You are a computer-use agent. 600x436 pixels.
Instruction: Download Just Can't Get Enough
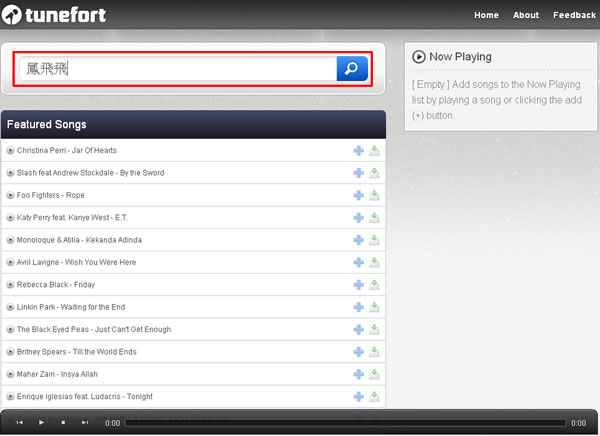(374, 330)
